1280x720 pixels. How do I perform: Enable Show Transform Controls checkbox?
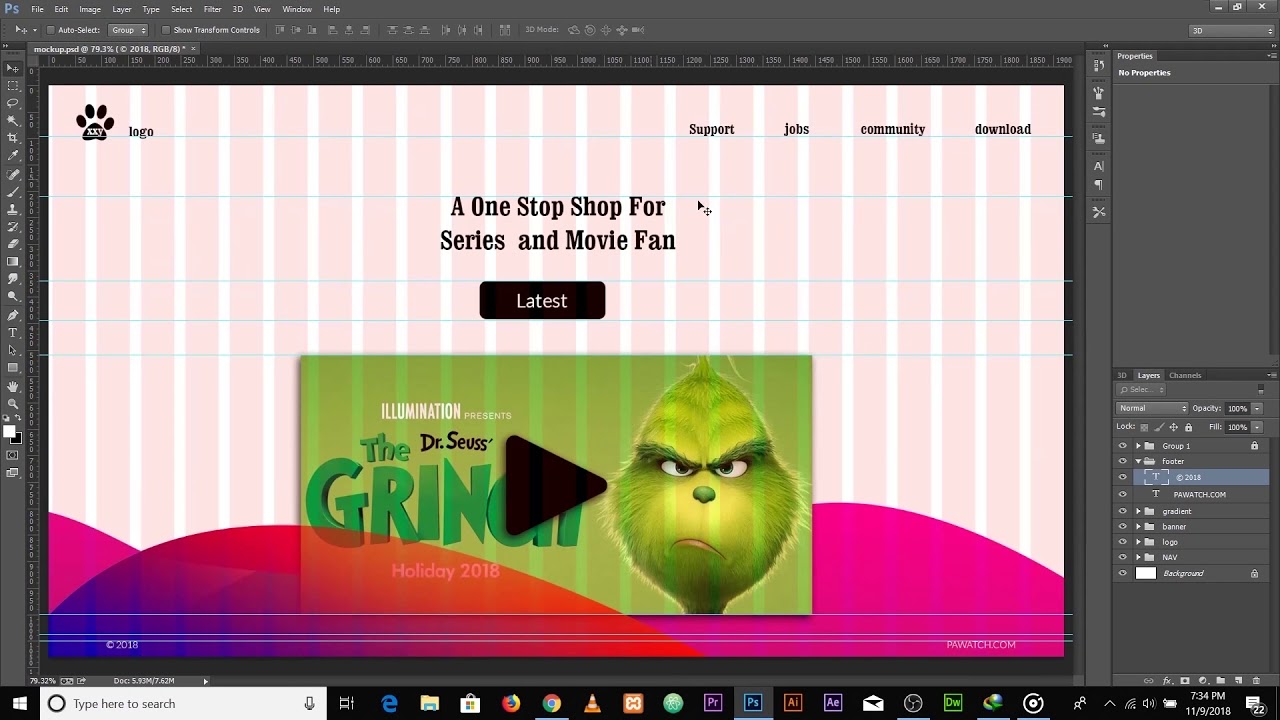(x=165, y=30)
